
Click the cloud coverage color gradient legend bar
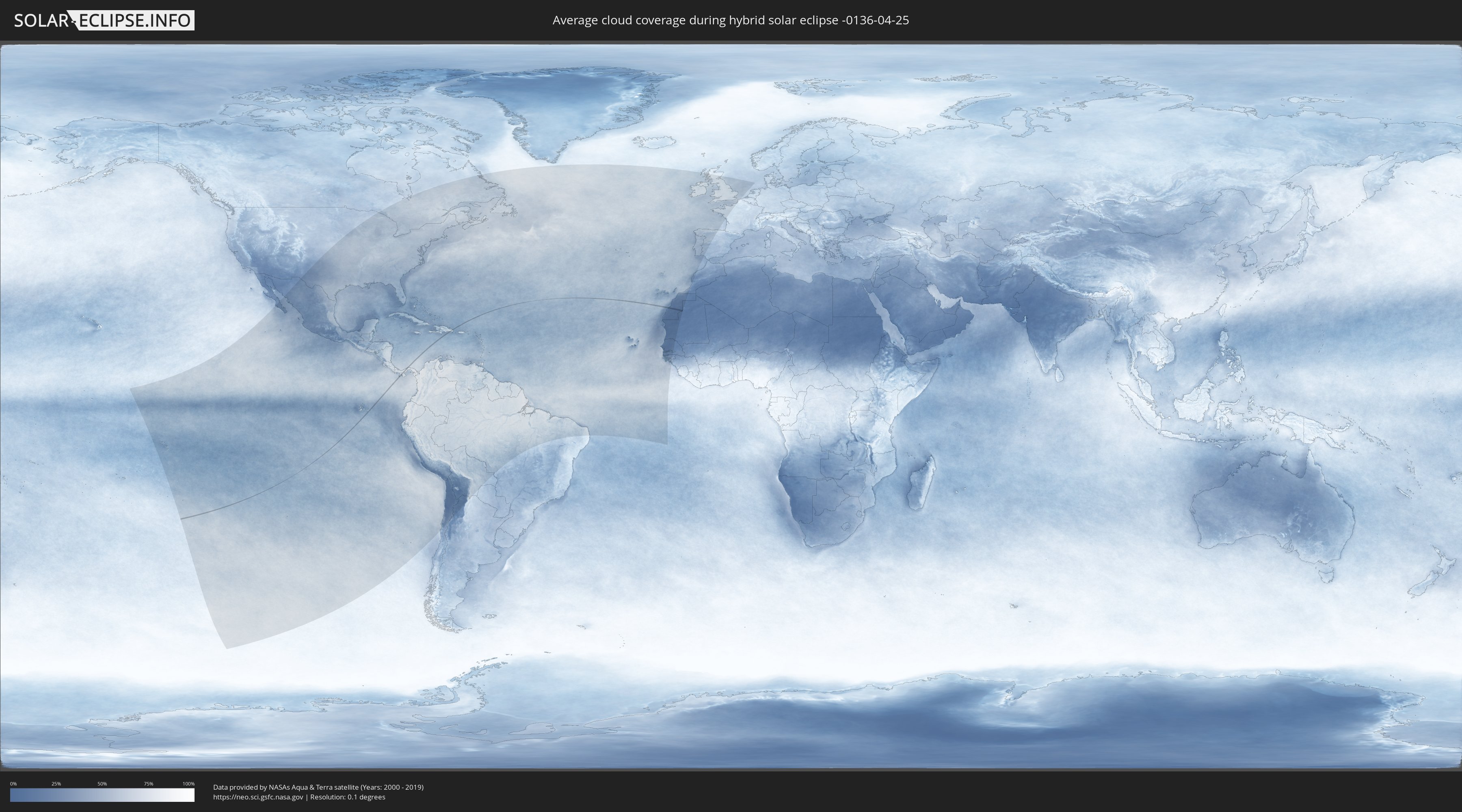click(x=102, y=795)
